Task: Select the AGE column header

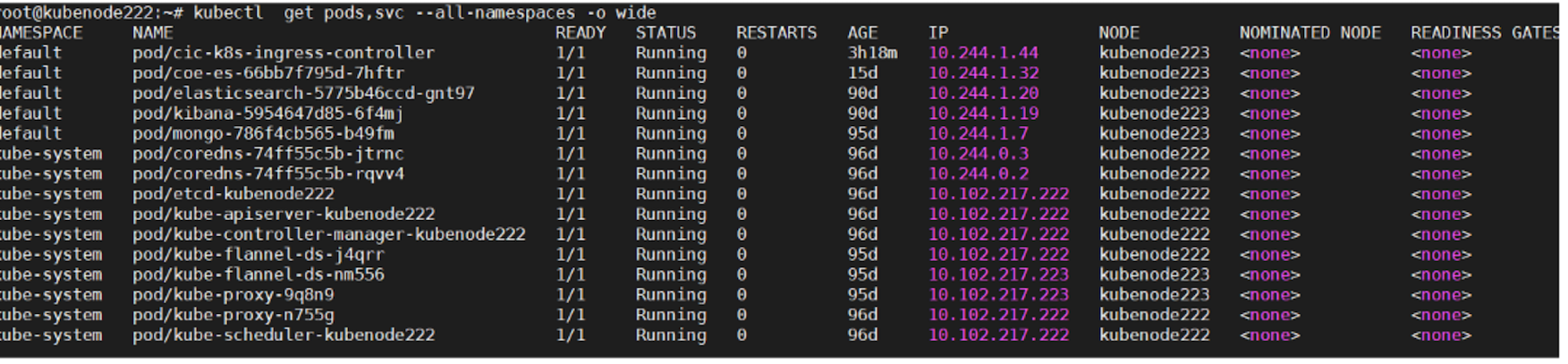Action: [x=863, y=33]
